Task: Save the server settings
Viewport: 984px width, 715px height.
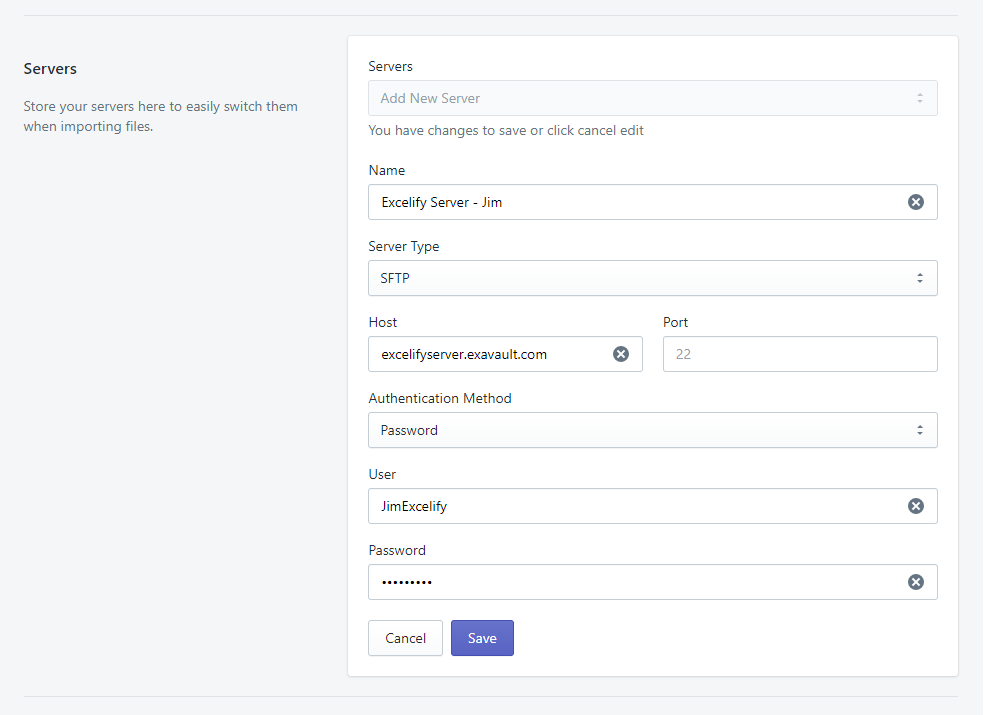Action: point(482,638)
